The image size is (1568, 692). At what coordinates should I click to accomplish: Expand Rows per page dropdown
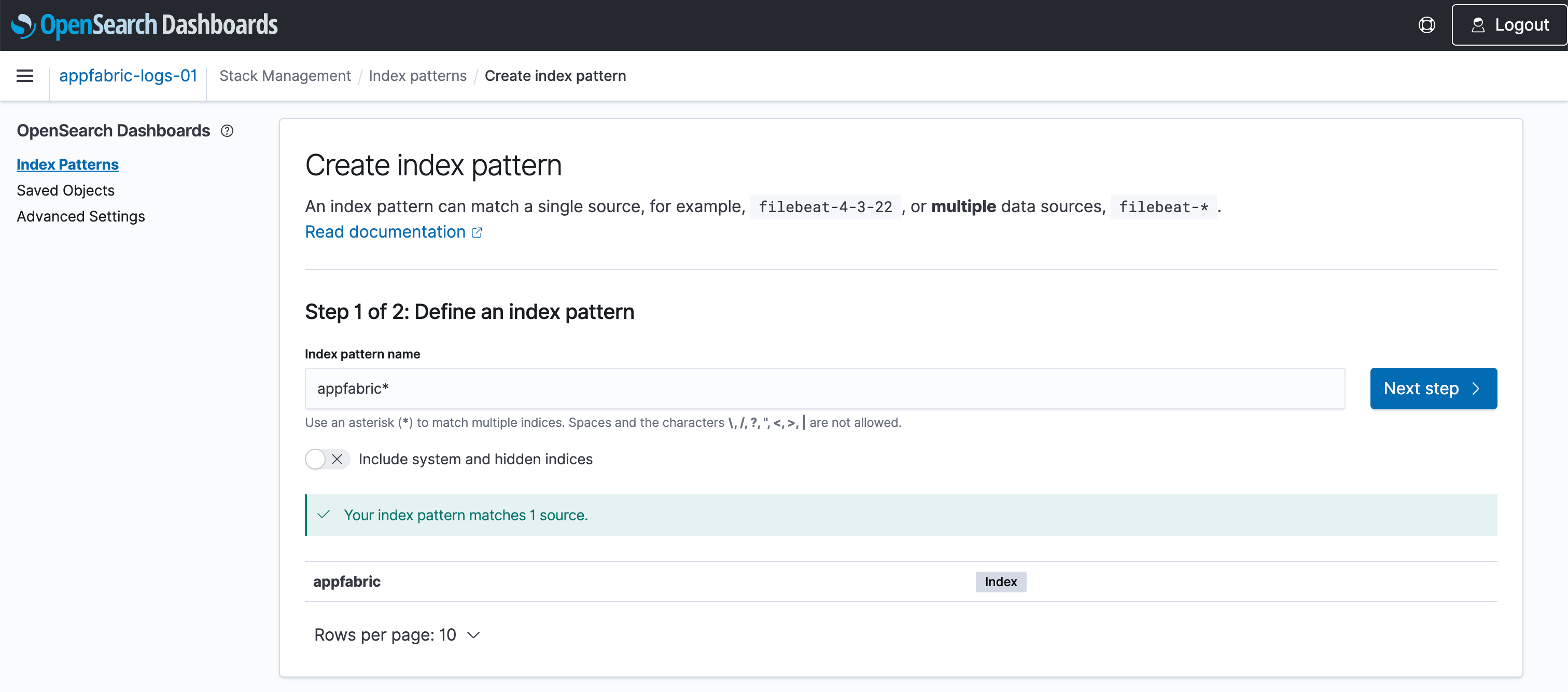(397, 635)
